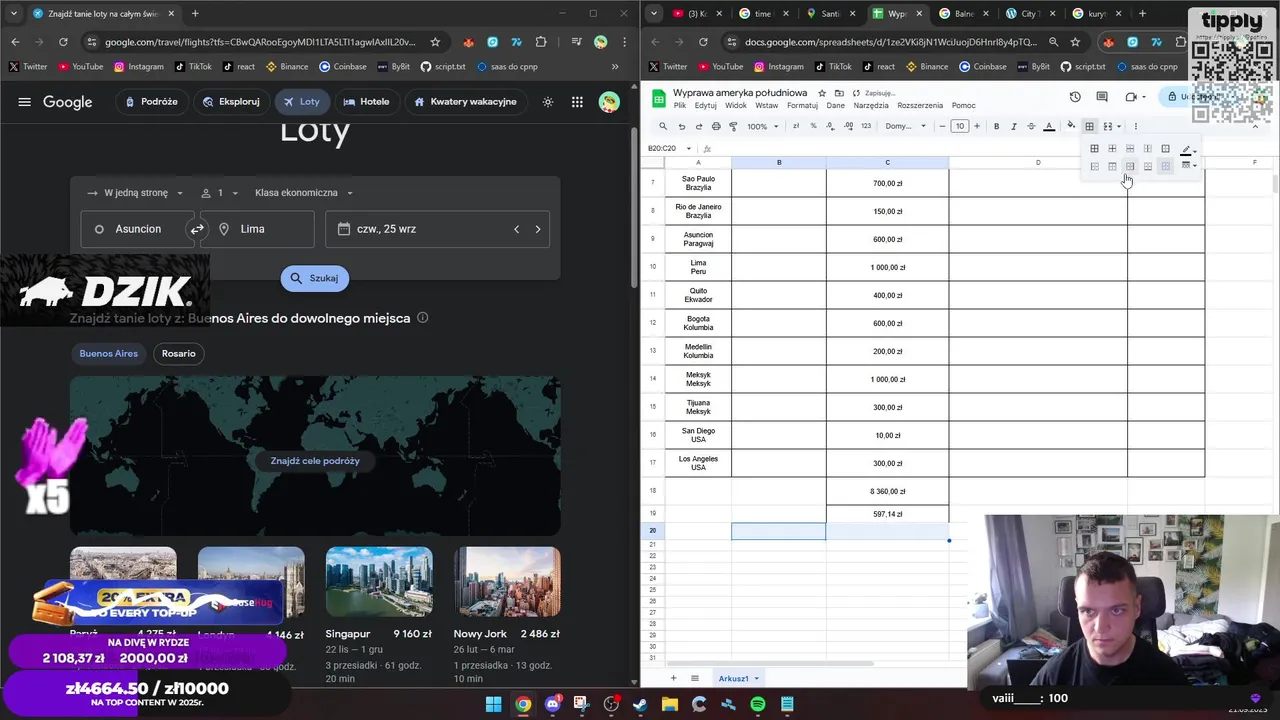Open the Arkusz1 sheet tab
Image resolution: width=1280 pixels, height=720 pixels.
tap(738, 678)
